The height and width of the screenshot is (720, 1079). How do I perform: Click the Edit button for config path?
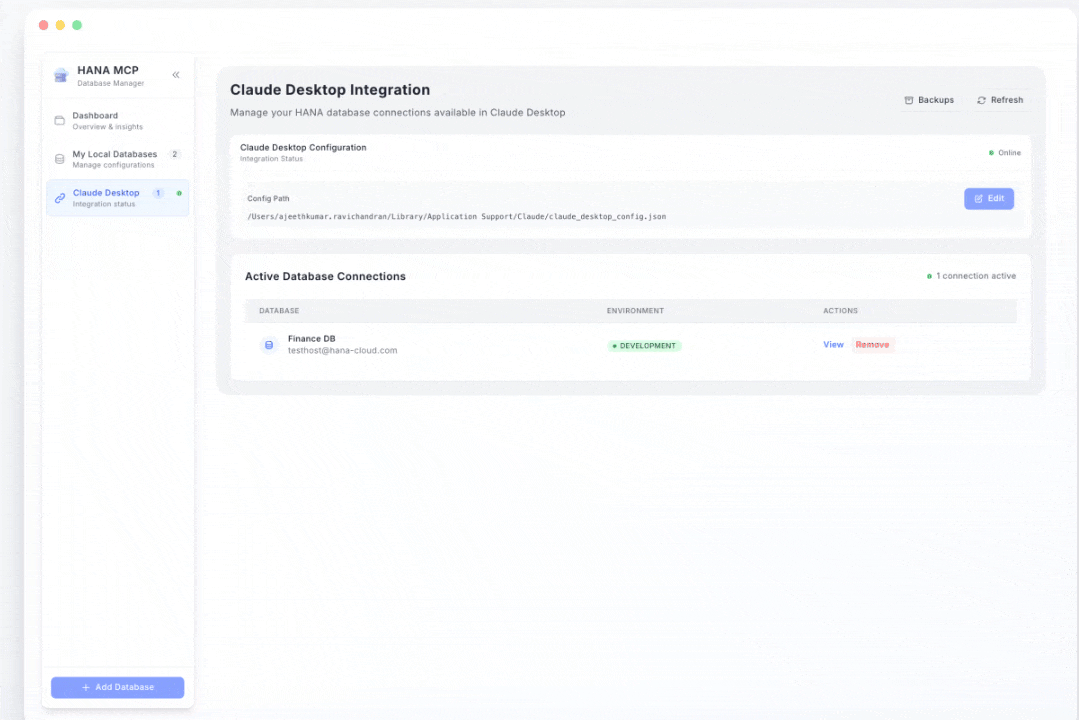tap(988, 199)
